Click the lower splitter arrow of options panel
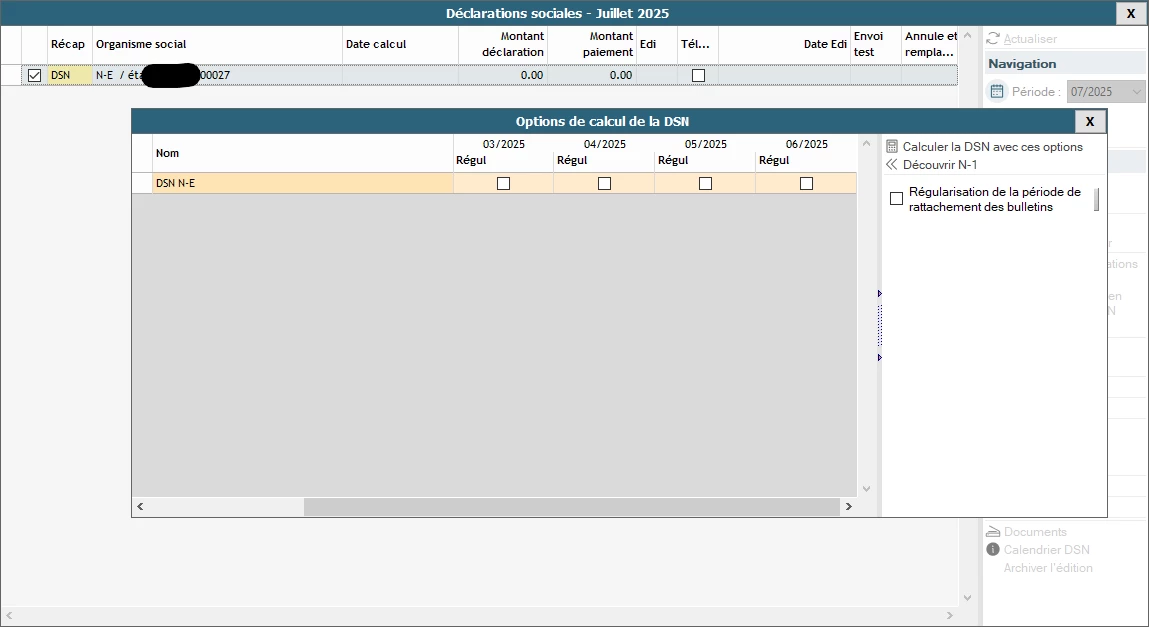Viewport: 1149px width, 627px height. pyautogui.click(x=879, y=357)
